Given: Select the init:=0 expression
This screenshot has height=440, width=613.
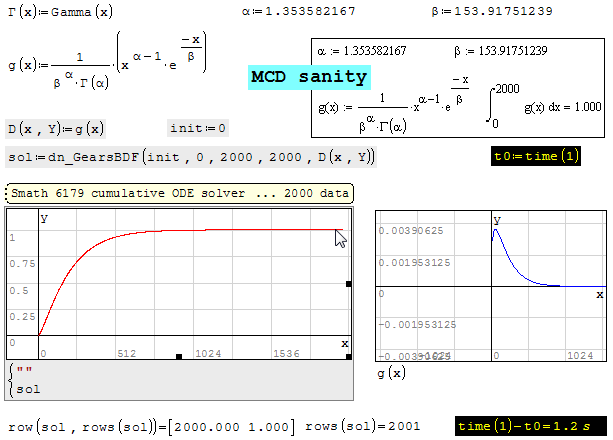Looking at the screenshot, I should (199, 129).
